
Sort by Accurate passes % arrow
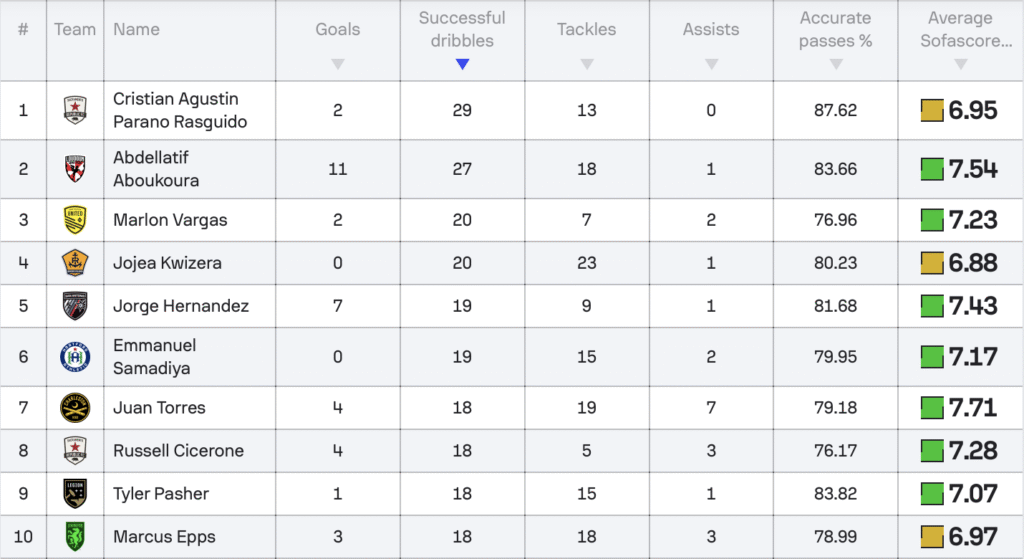[x=836, y=64]
